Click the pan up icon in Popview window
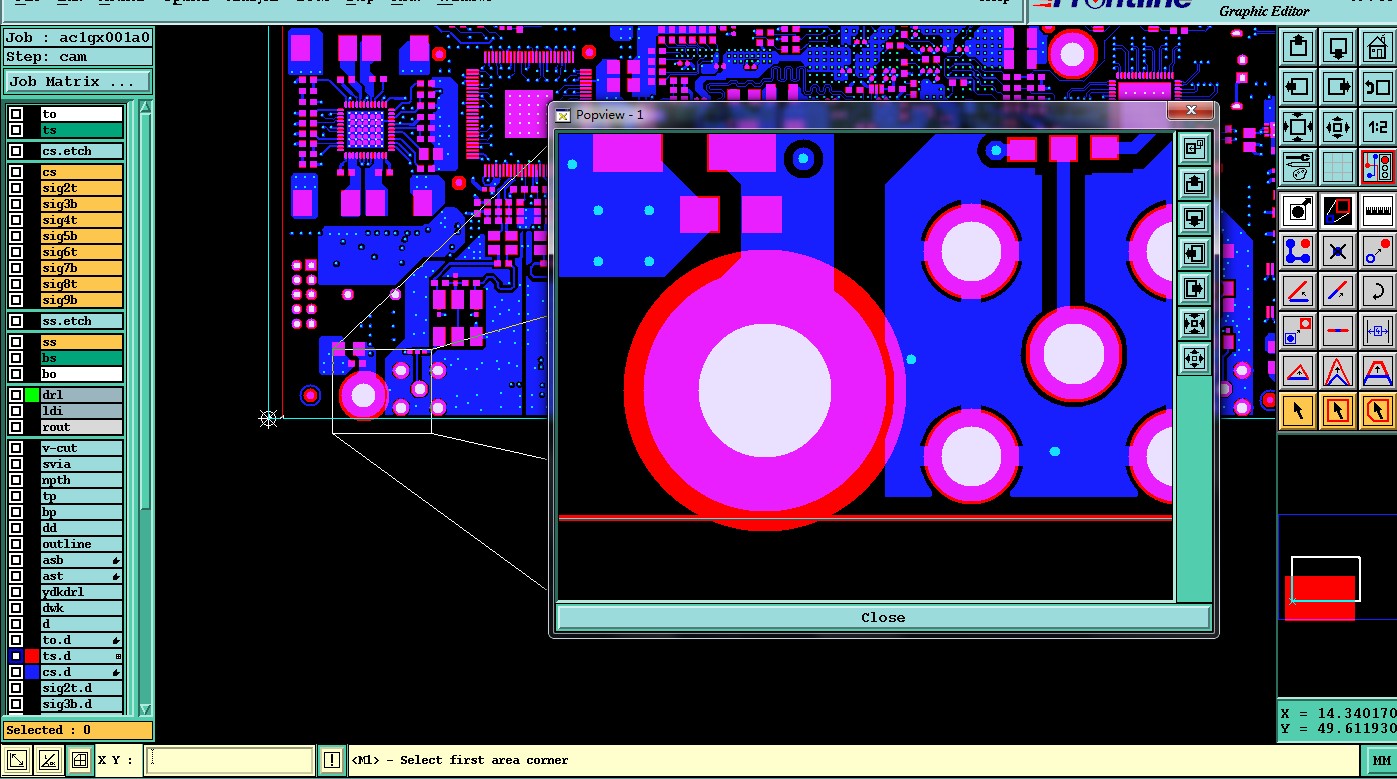 tap(1194, 184)
